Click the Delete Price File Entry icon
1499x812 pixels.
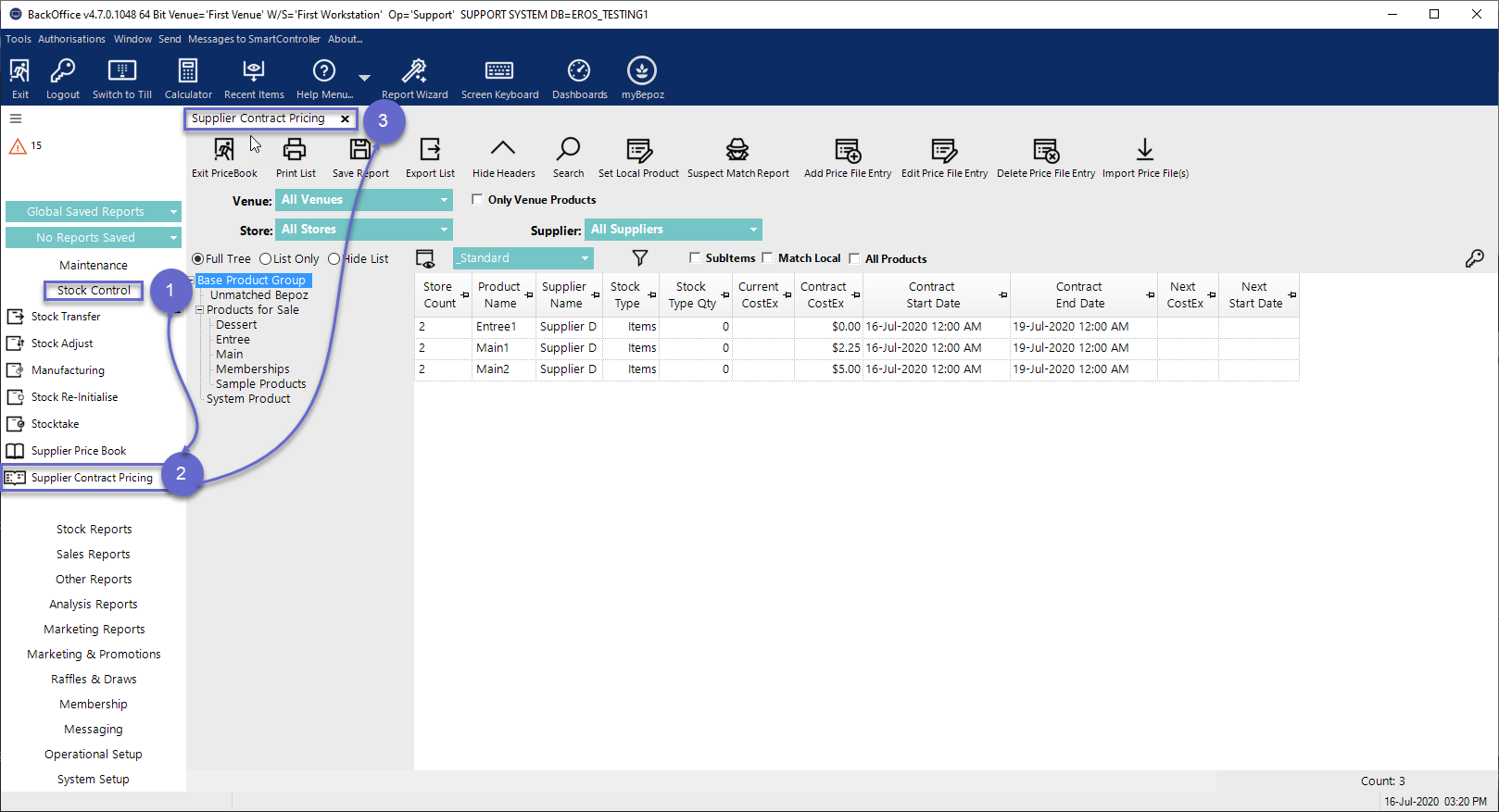point(1045,151)
